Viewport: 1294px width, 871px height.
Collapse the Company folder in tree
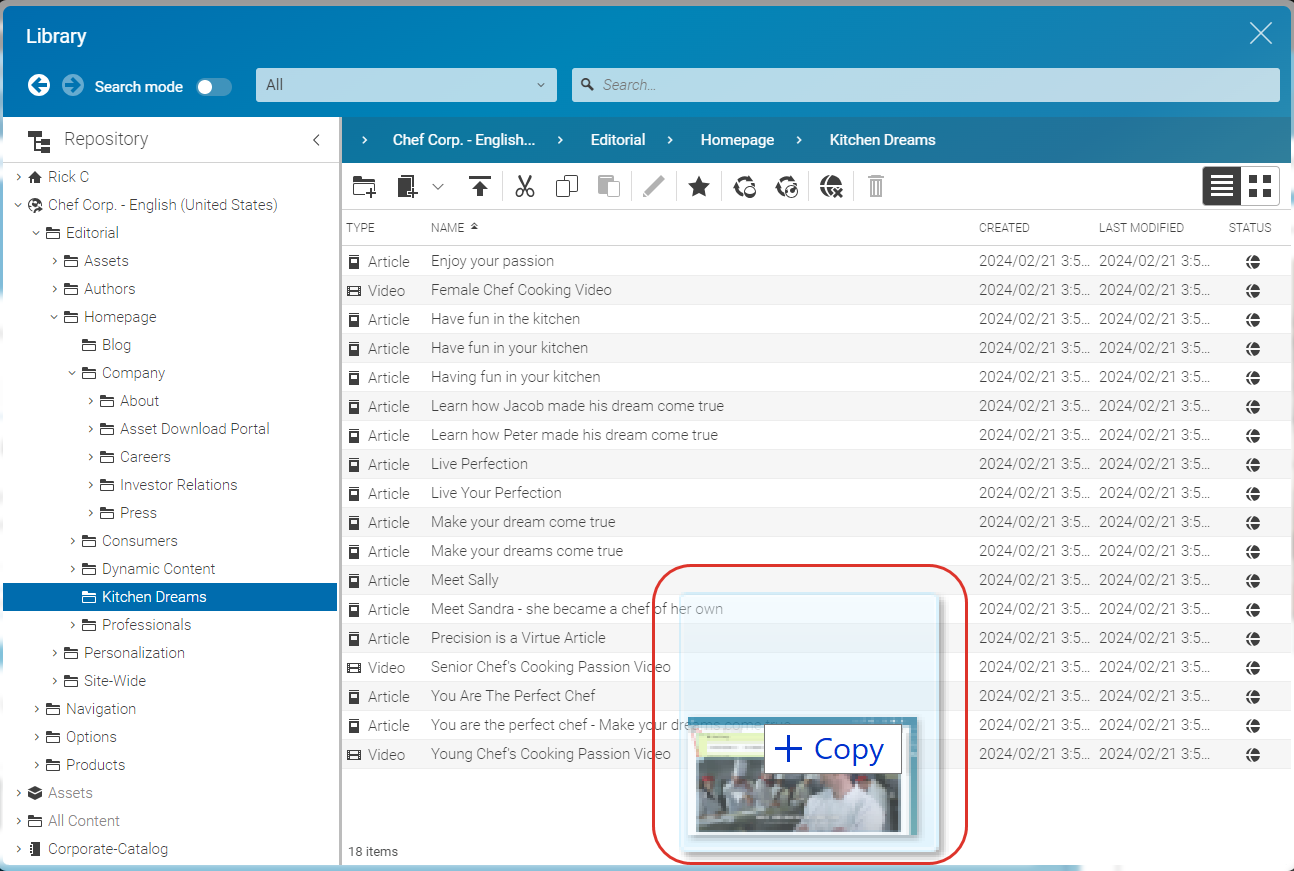(73, 373)
